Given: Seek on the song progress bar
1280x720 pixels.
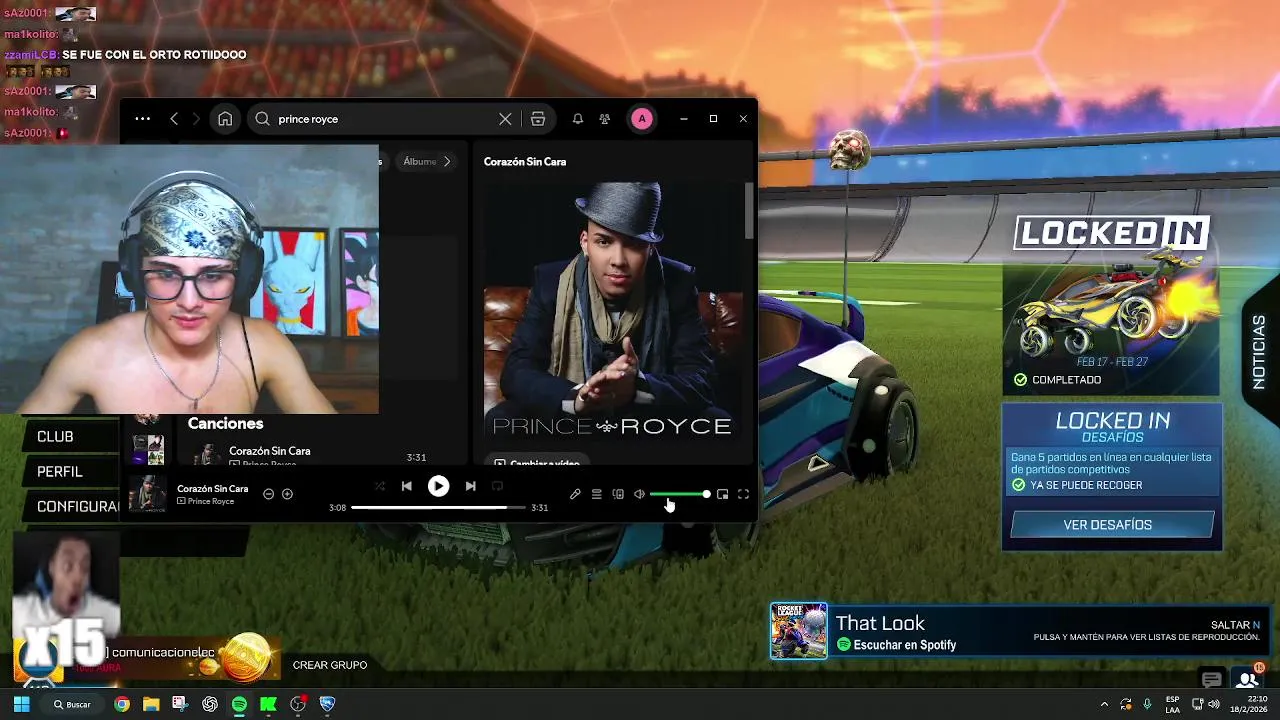Looking at the screenshot, I should [x=438, y=508].
